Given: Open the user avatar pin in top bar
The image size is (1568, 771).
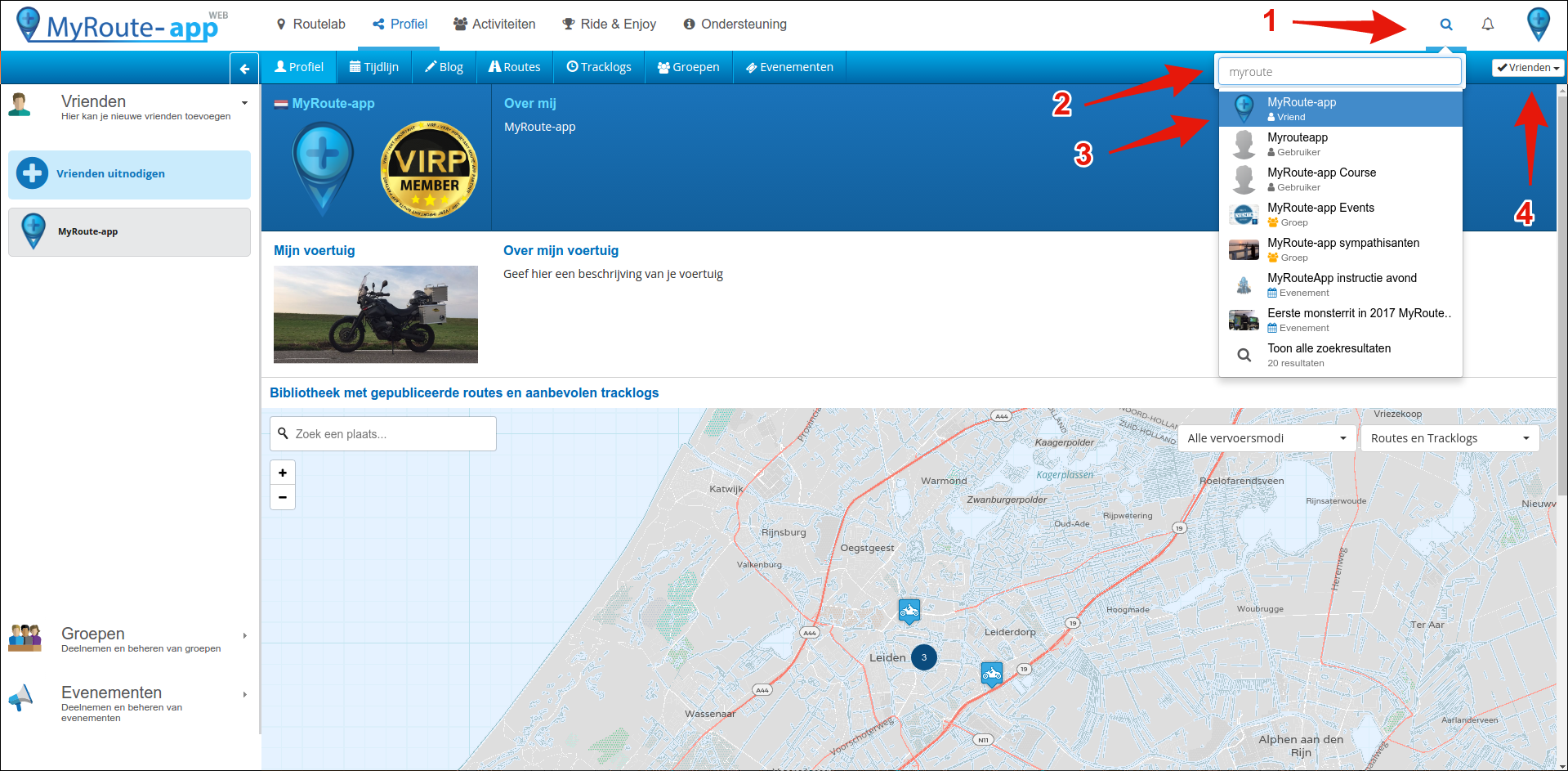Looking at the screenshot, I should coord(1538,25).
